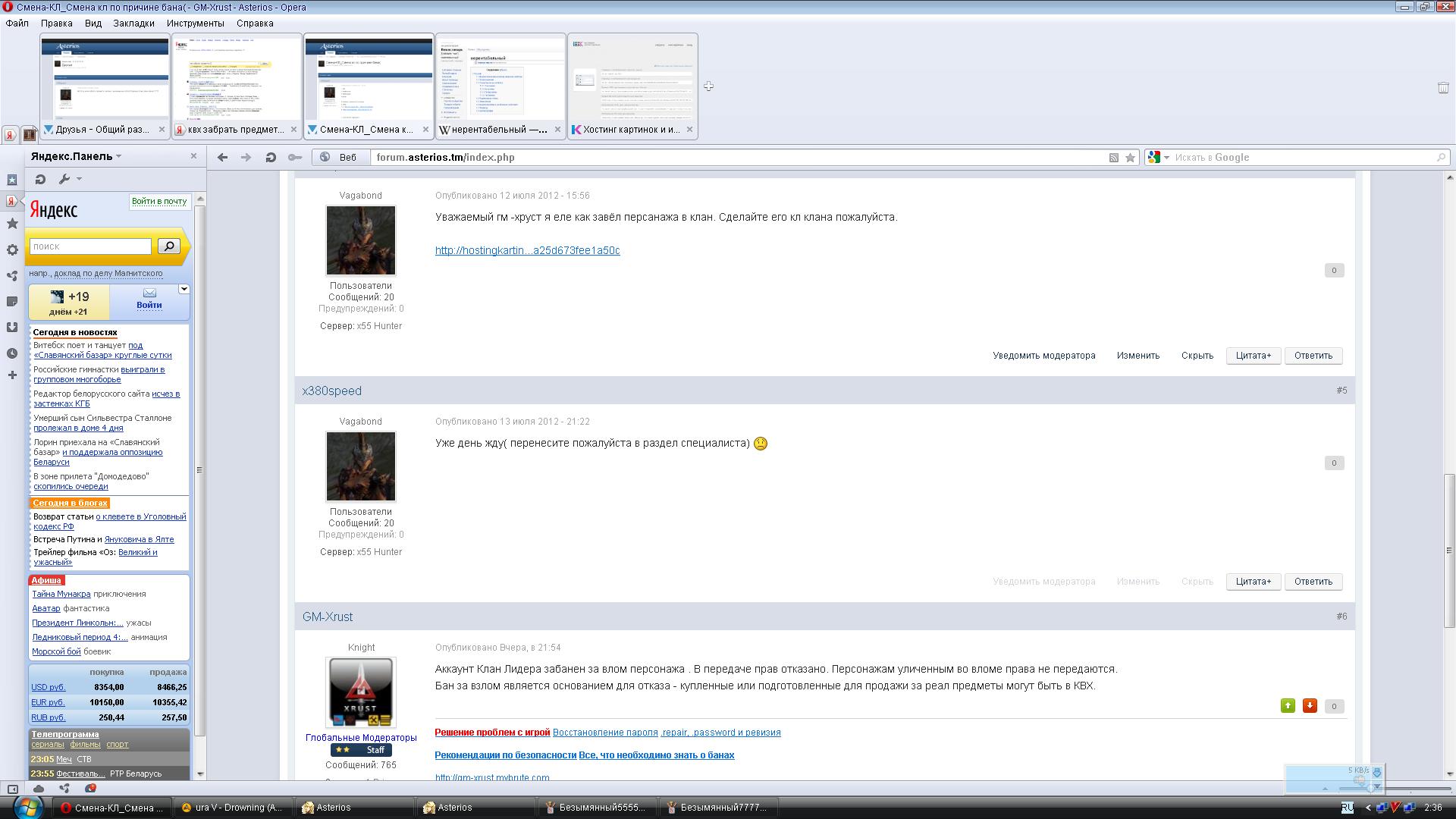Click Изменить on 12 July post

1137,356
